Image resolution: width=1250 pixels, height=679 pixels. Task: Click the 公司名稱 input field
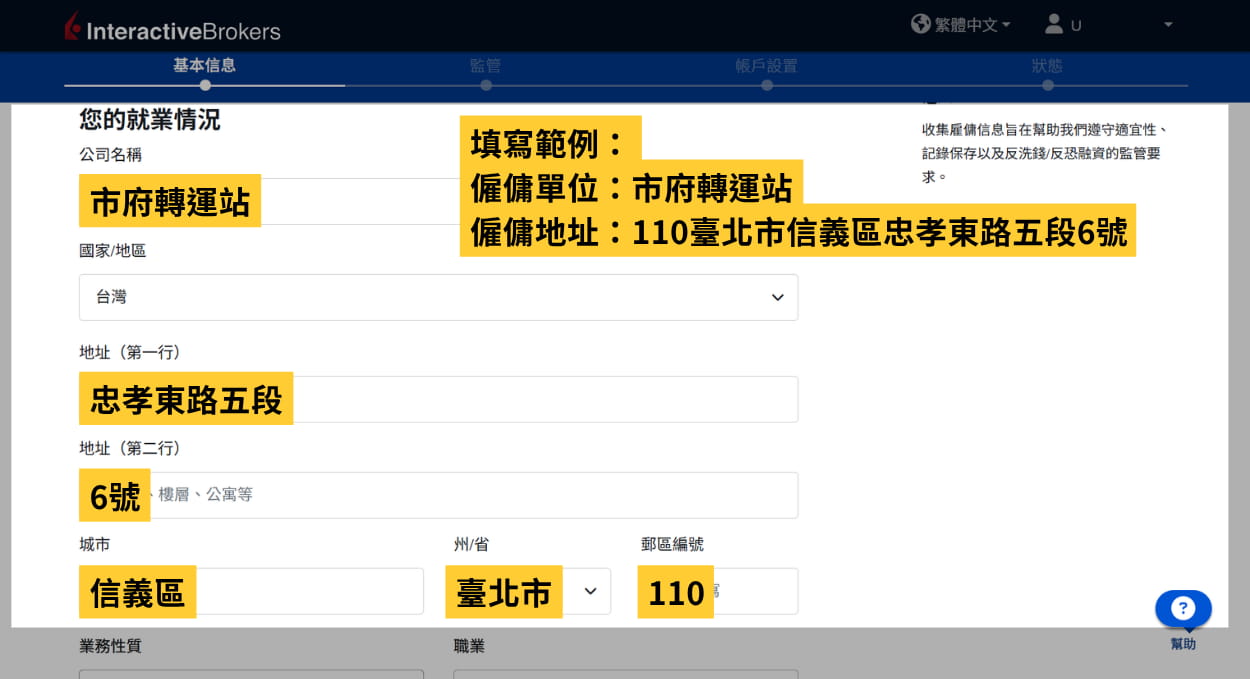pos(438,201)
